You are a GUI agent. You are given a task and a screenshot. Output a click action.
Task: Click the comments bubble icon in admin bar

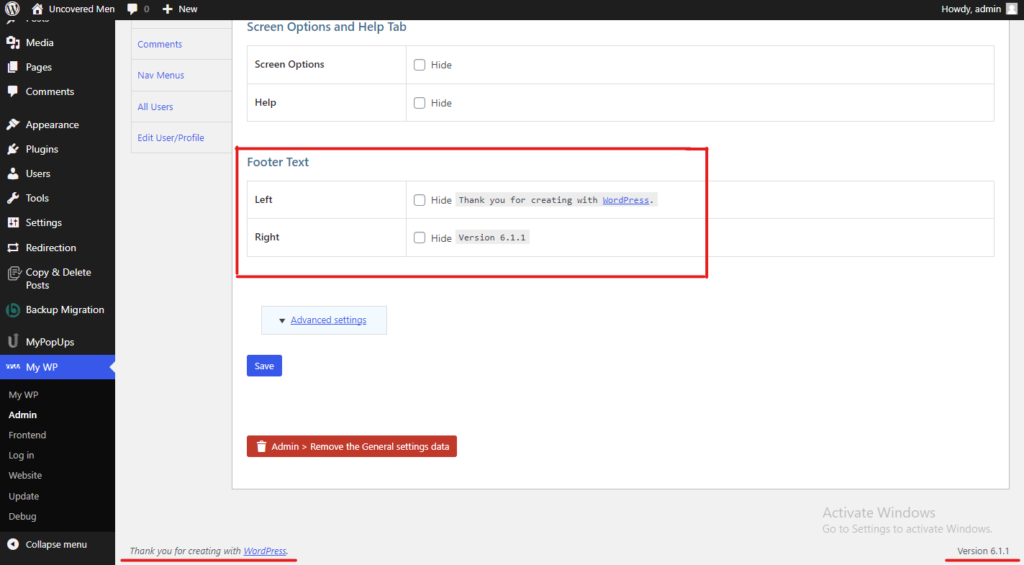[x=133, y=9]
